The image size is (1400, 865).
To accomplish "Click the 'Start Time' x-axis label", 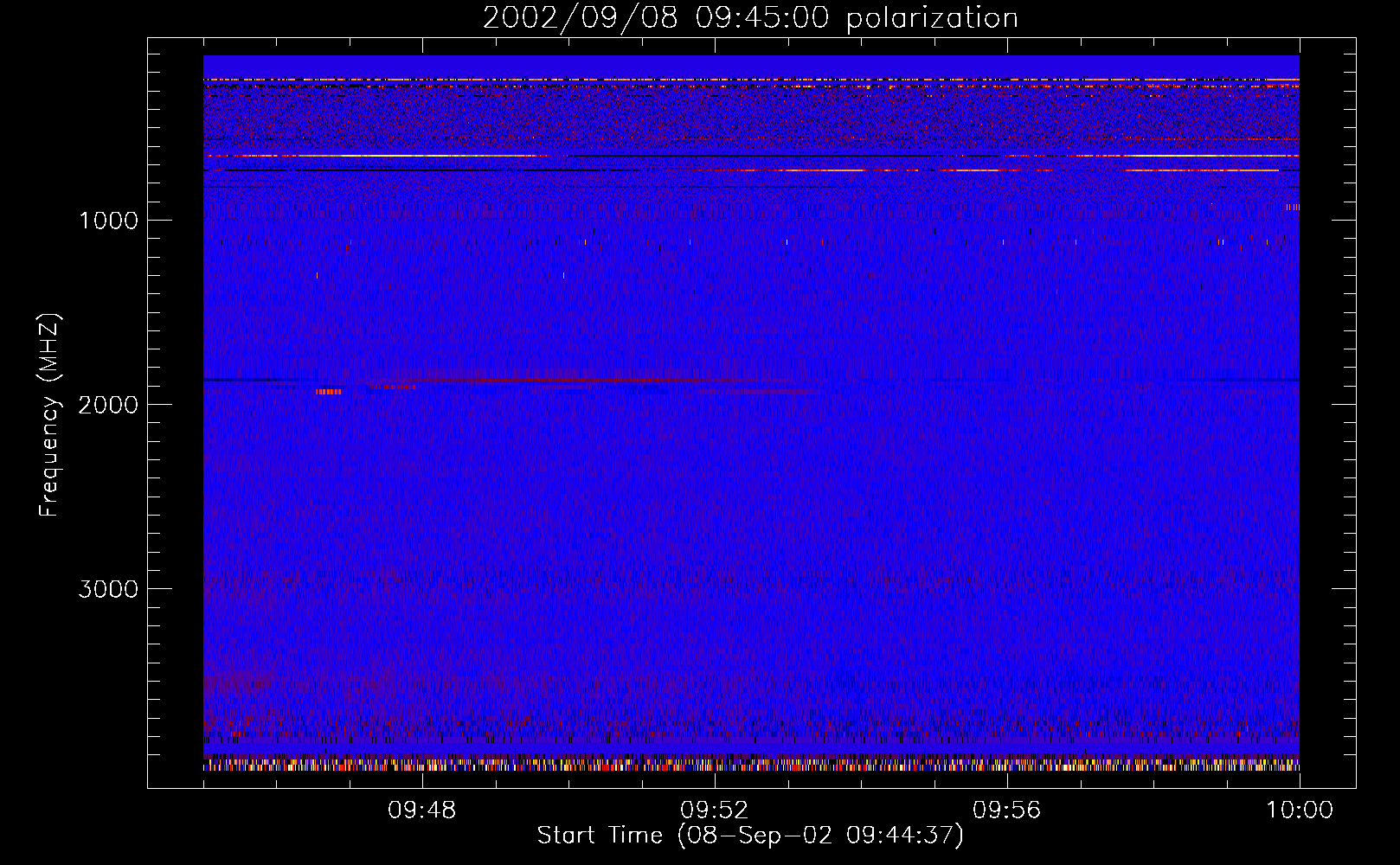I will pos(749,836).
